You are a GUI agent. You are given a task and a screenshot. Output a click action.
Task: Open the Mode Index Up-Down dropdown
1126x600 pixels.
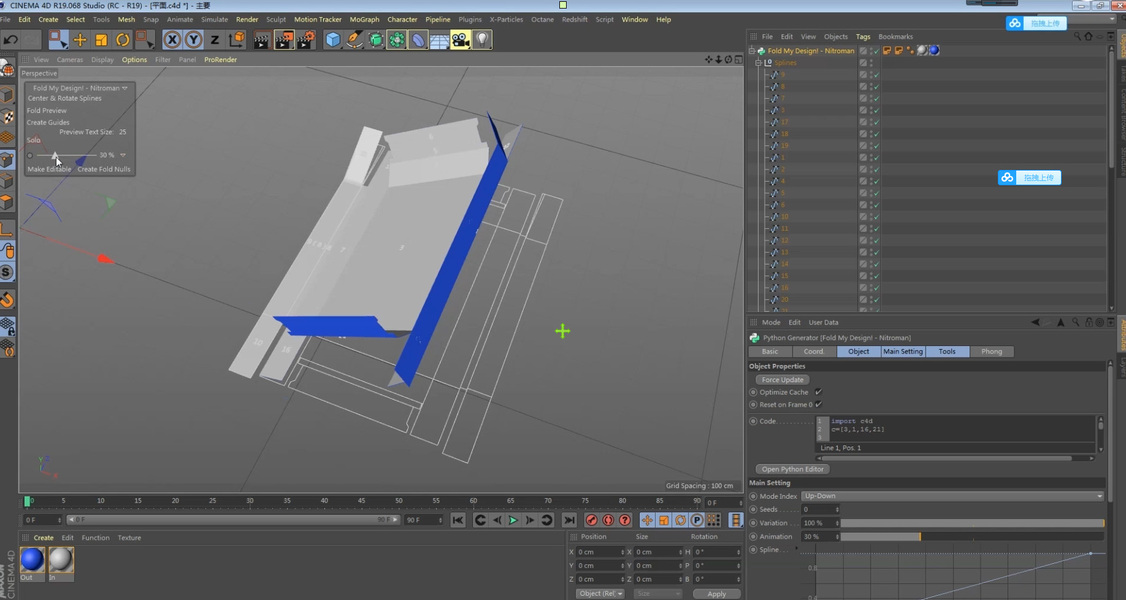click(x=952, y=496)
